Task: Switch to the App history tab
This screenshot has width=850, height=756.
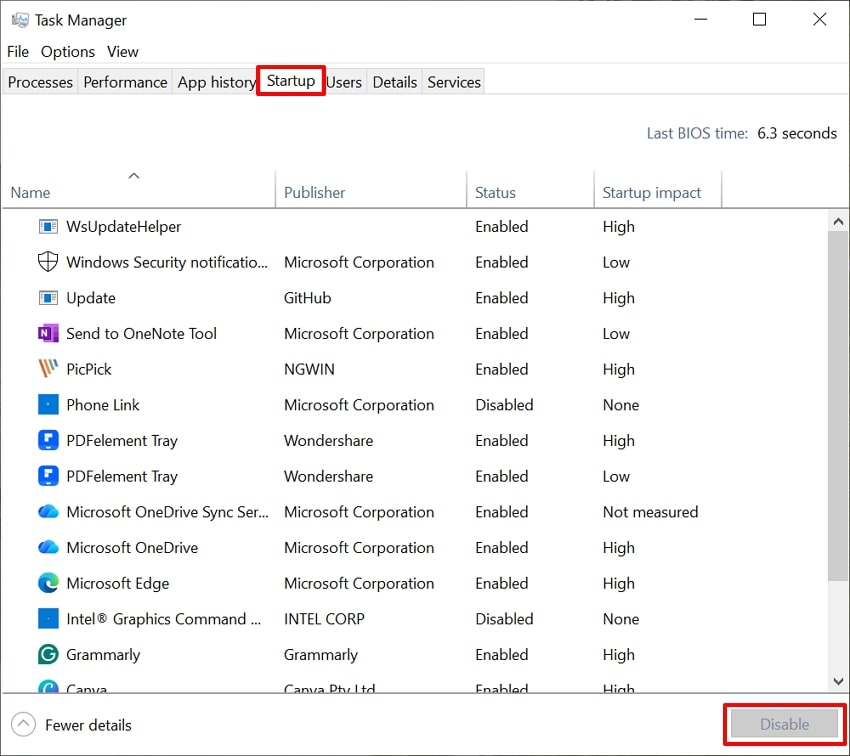Action: click(215, 81)
